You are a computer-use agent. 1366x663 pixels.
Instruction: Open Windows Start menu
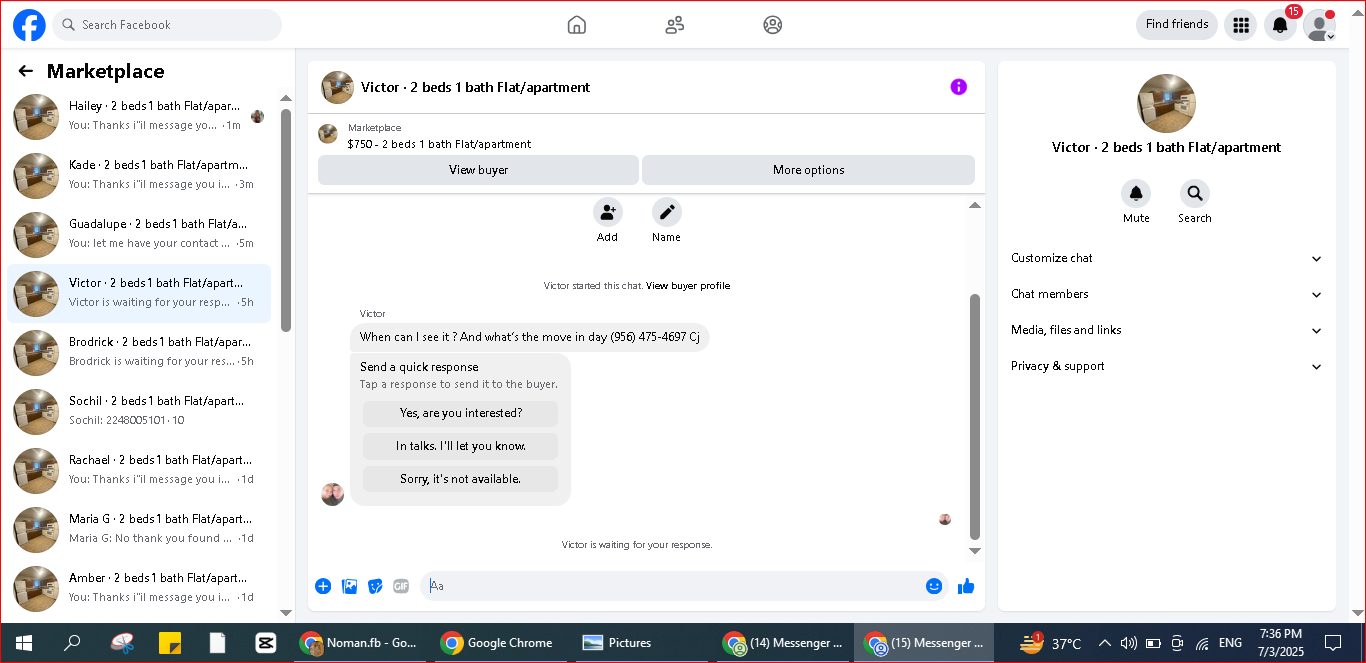[x=24, y=643]
